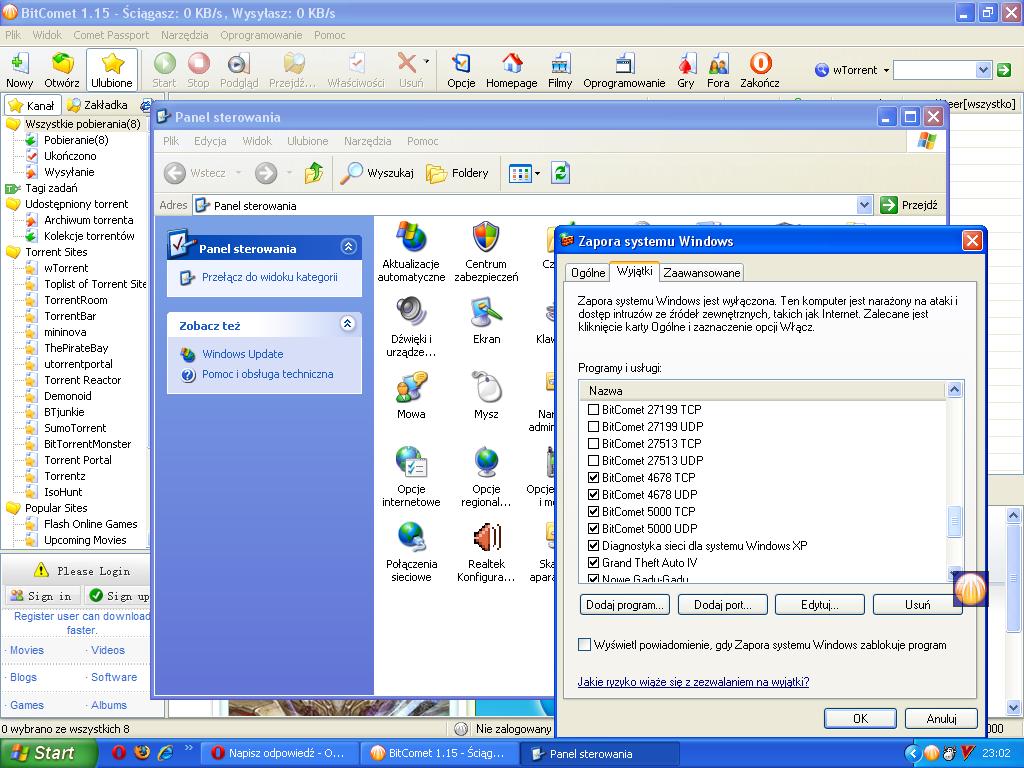Viewport: 1024px width, 768px height.
Task: Cancel the firewall dialog with Anuluj
Action: click(x=941, y=718)
